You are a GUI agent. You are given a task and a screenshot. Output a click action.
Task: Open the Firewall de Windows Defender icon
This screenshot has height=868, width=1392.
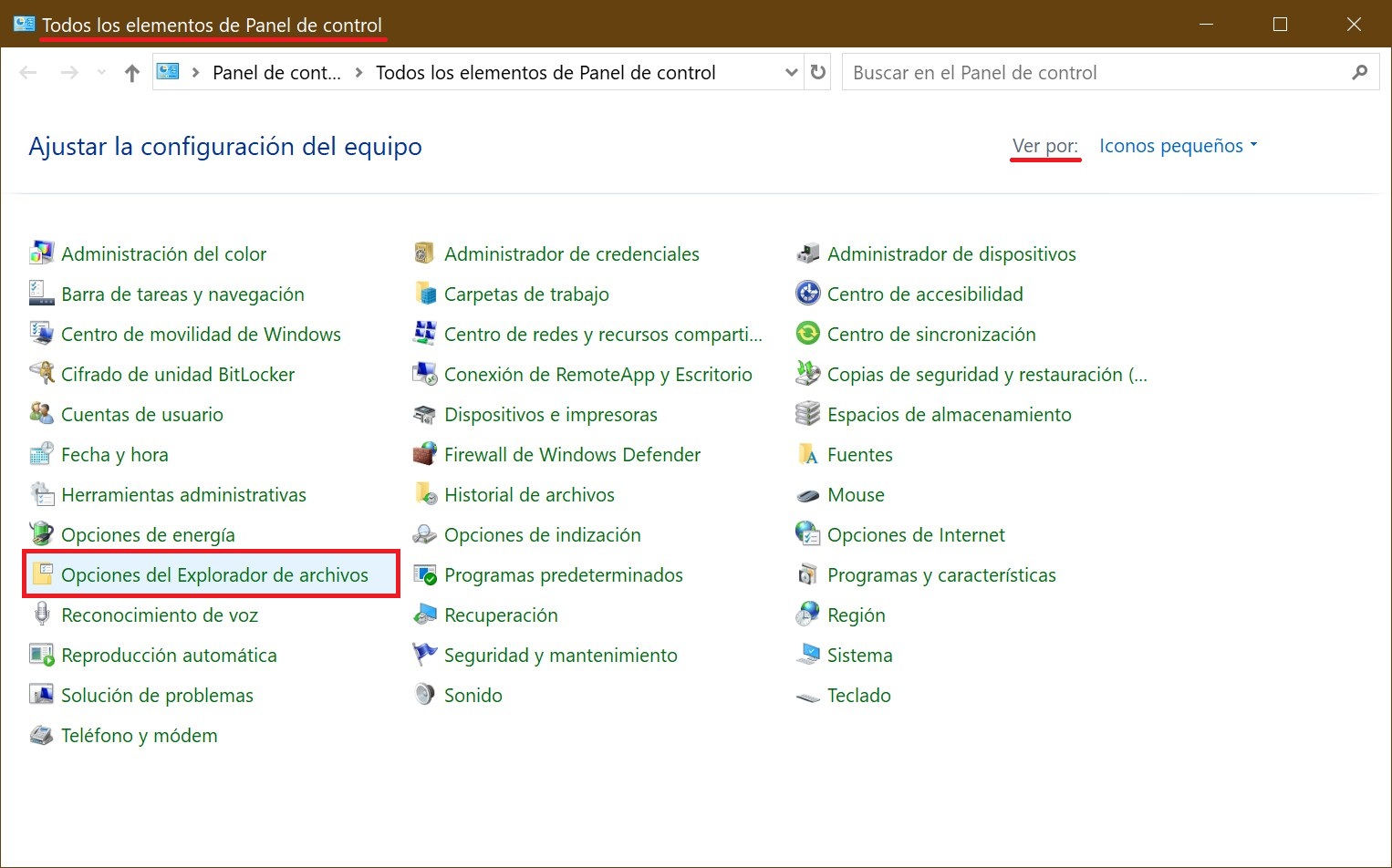coord(424,454)
